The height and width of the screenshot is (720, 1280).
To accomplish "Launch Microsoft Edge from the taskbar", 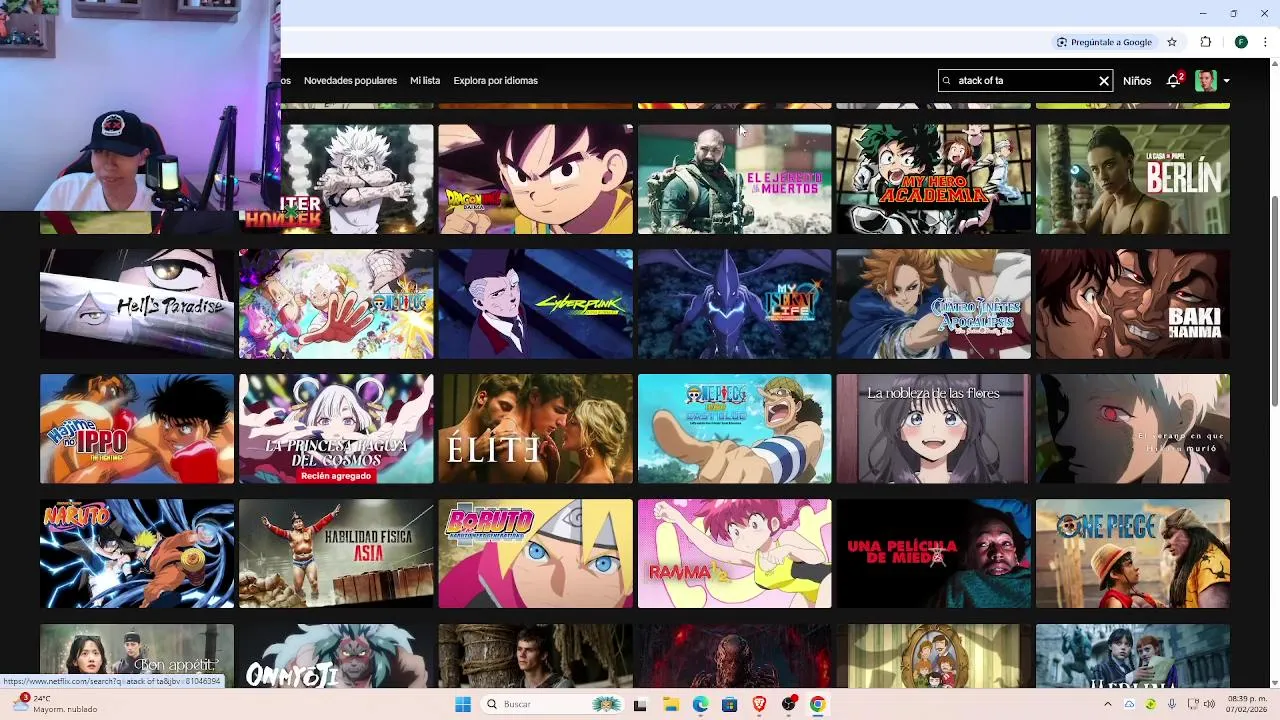I will click(x=700, y=704).
